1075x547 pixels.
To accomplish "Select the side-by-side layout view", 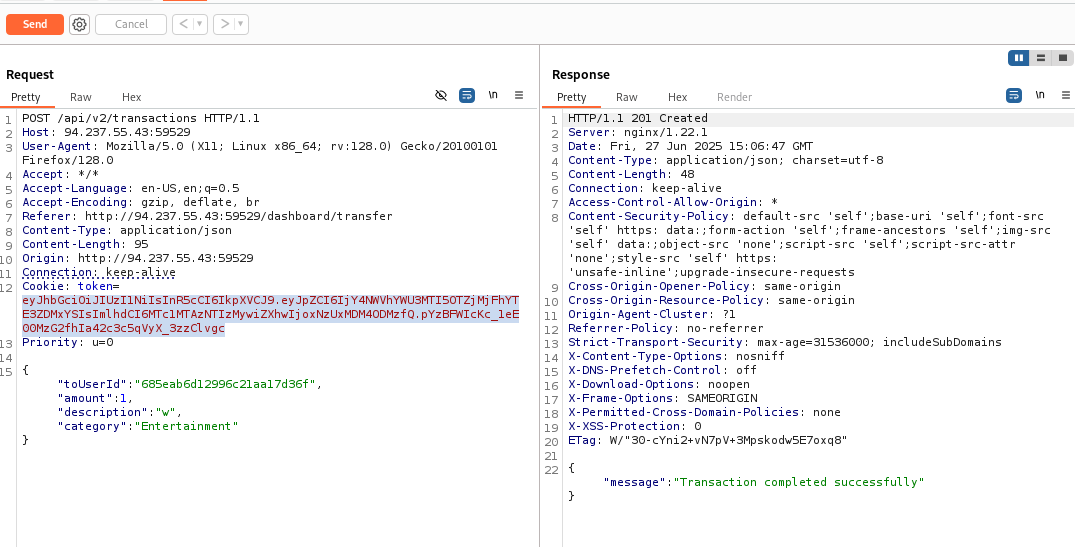I will [1019, 58].
